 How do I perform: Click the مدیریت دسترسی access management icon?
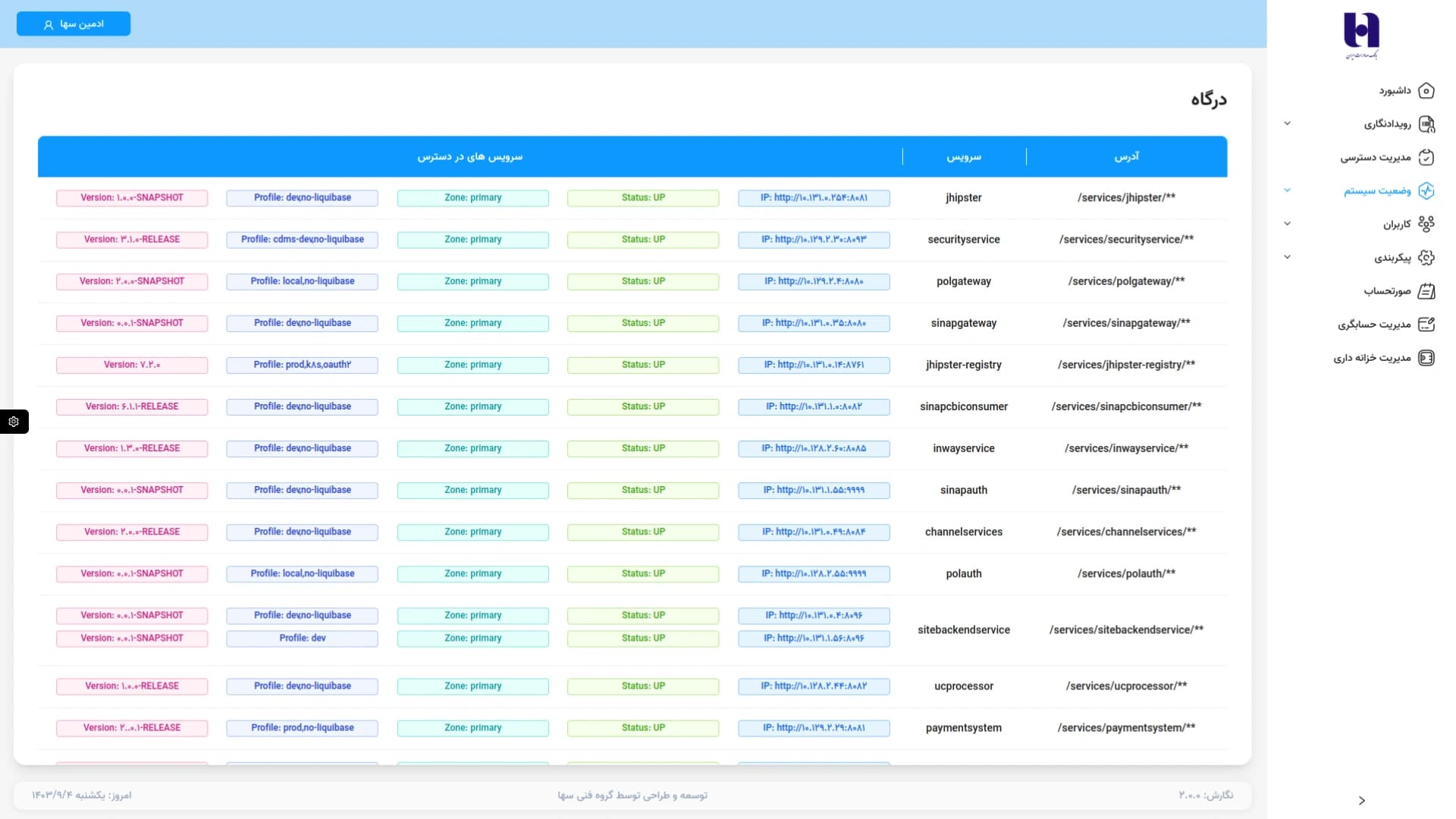click(x=1426, y=158)
